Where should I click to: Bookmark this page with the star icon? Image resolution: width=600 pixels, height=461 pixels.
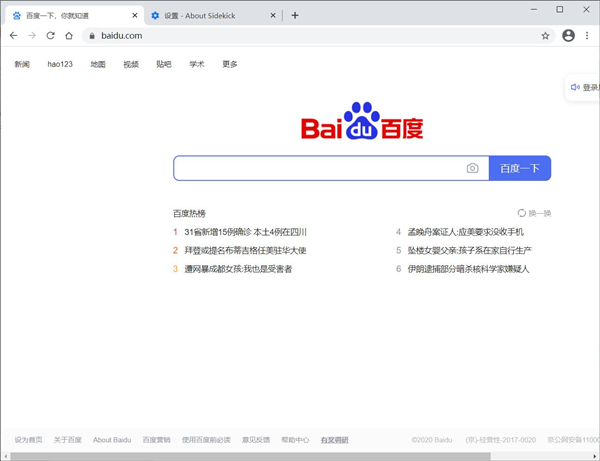(545, 35)
